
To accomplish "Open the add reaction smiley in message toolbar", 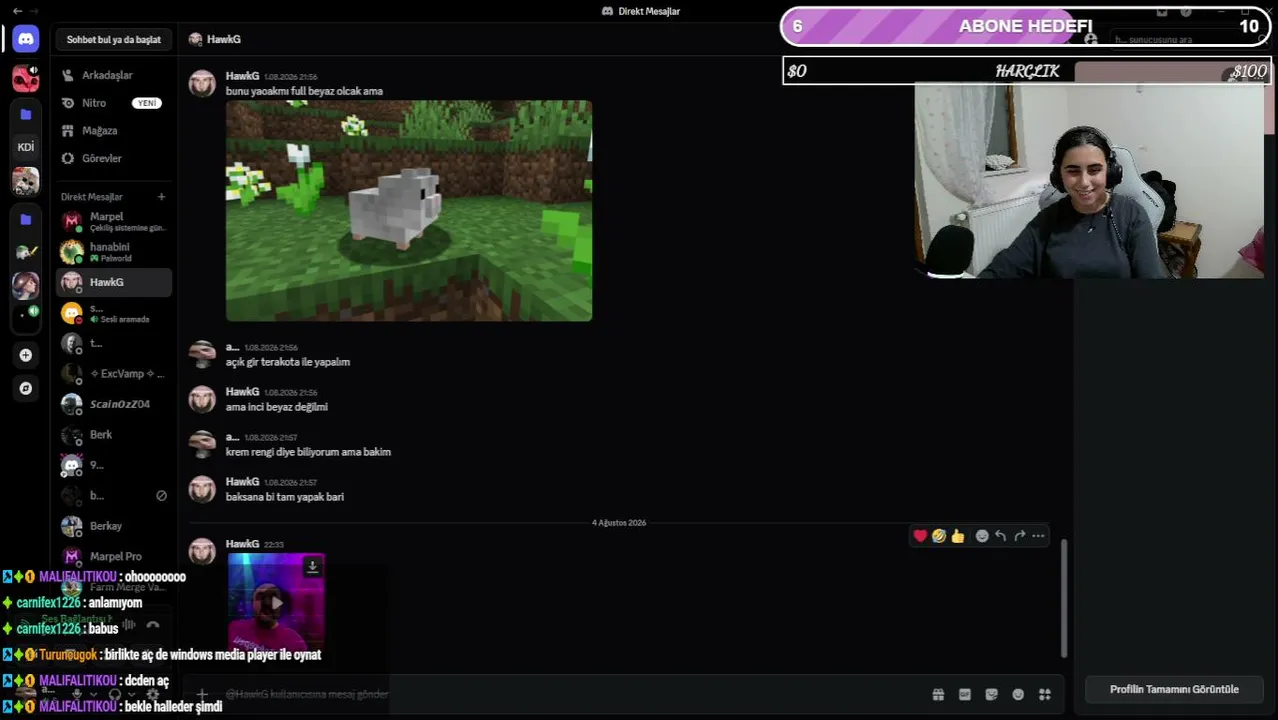I will click(x=982, y=536).
